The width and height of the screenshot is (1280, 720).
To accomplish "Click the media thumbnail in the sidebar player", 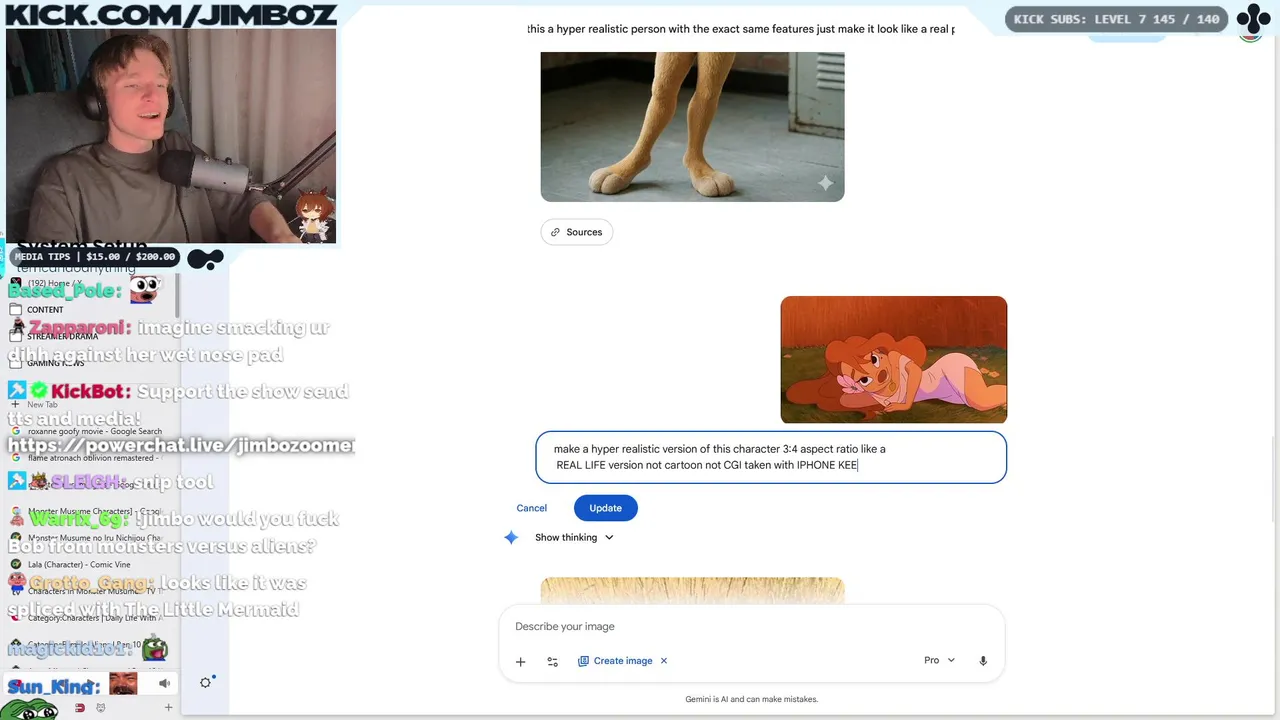I will pyautogui.click(x=123, y=684).
